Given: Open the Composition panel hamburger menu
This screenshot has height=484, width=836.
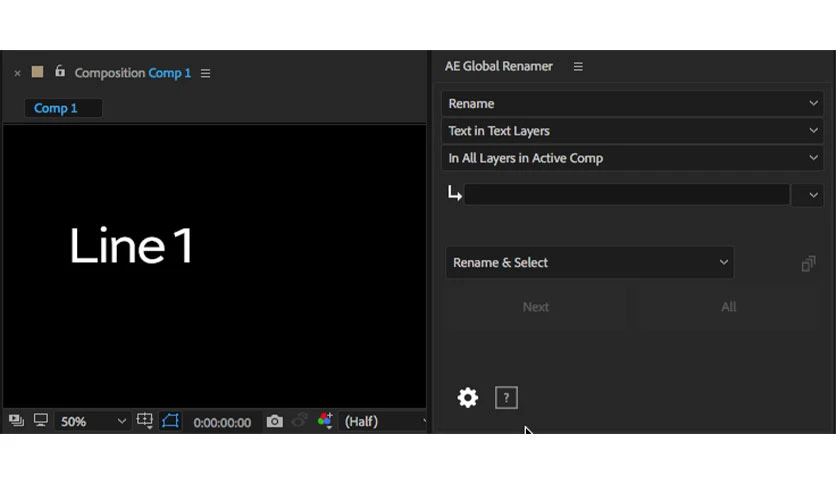Looking at the screenshot, I should click(x=205, y=73).
